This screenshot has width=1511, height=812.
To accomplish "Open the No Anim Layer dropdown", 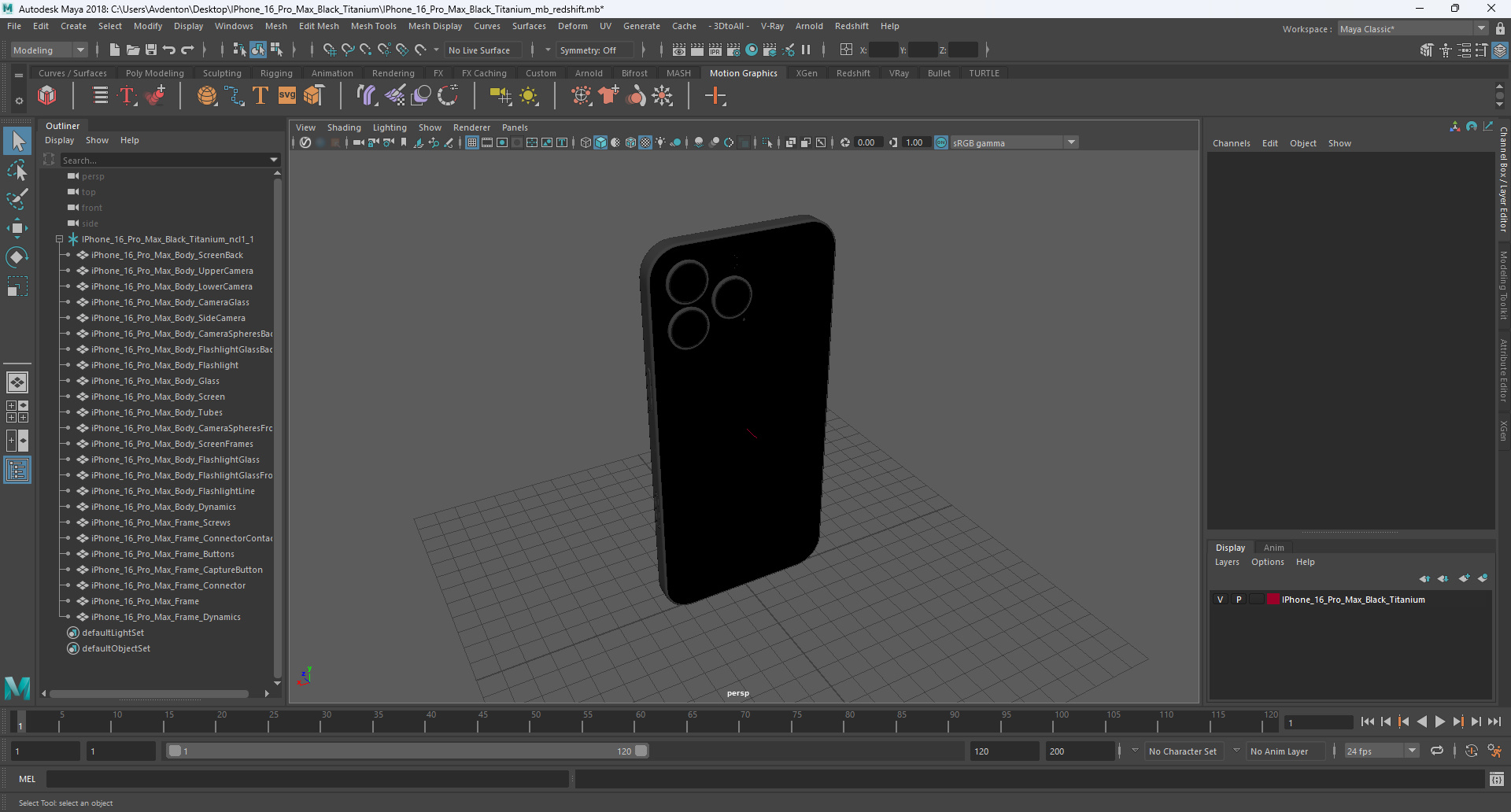I will point(1236,751).
